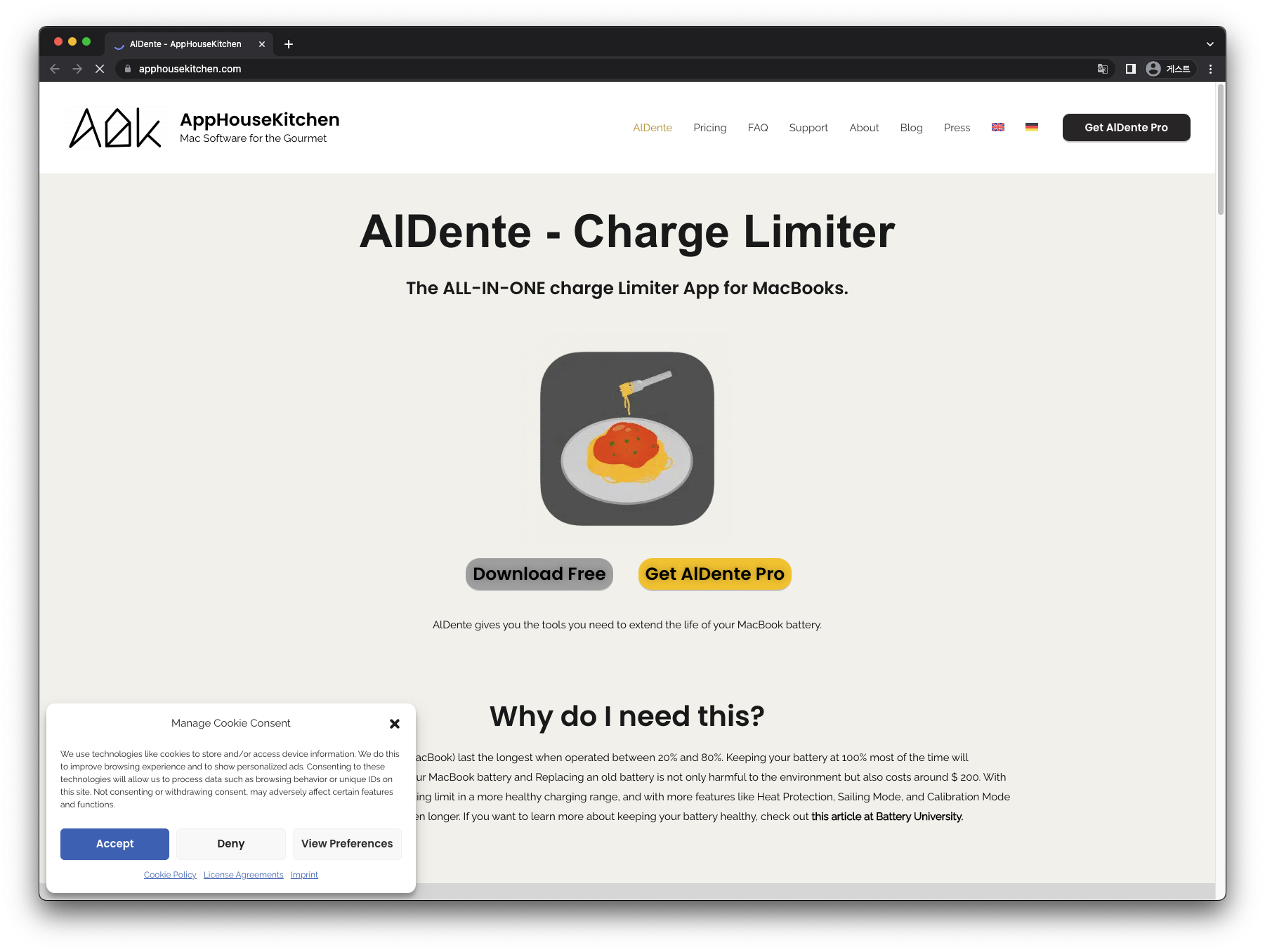Click the AlDente pasta app icon

tap(627, 439)
